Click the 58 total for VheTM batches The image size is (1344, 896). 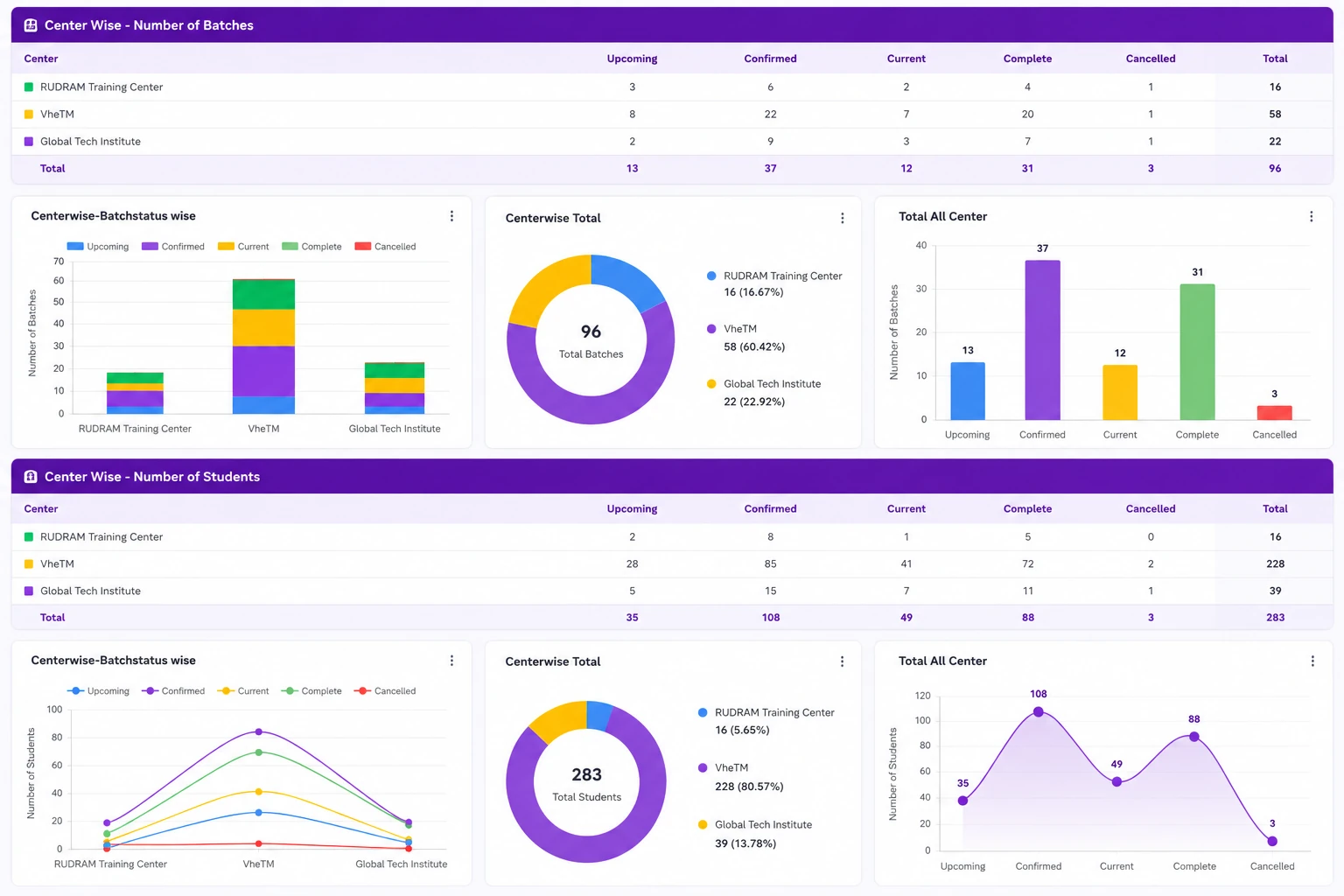pos(1275,114)
